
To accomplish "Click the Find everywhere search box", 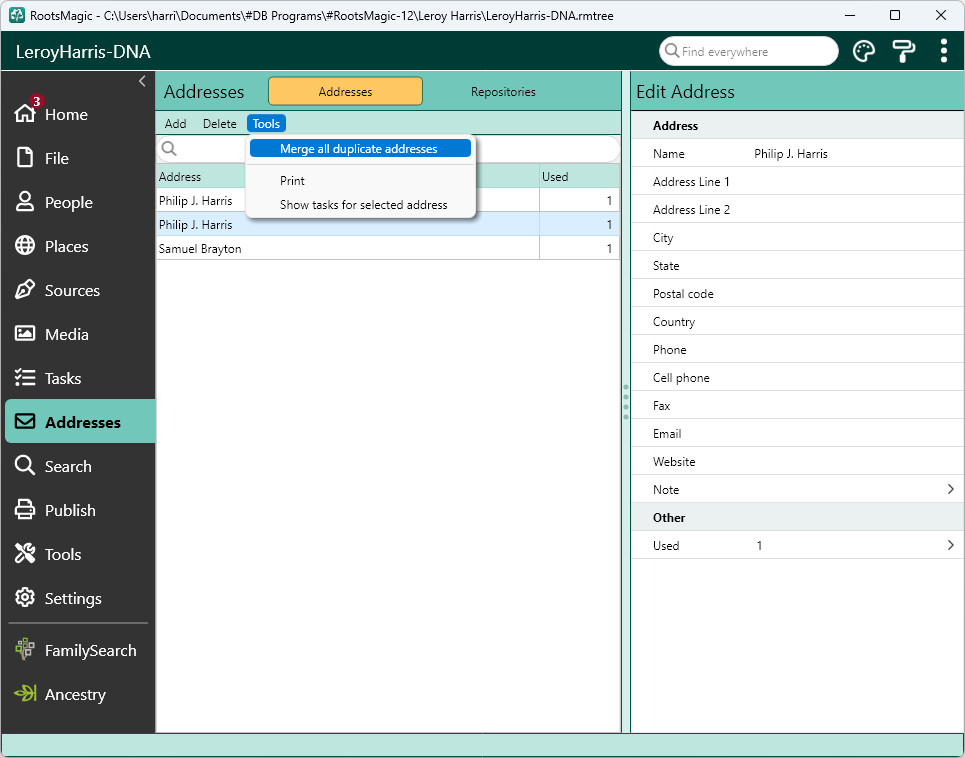I will [x=748, y=51].
